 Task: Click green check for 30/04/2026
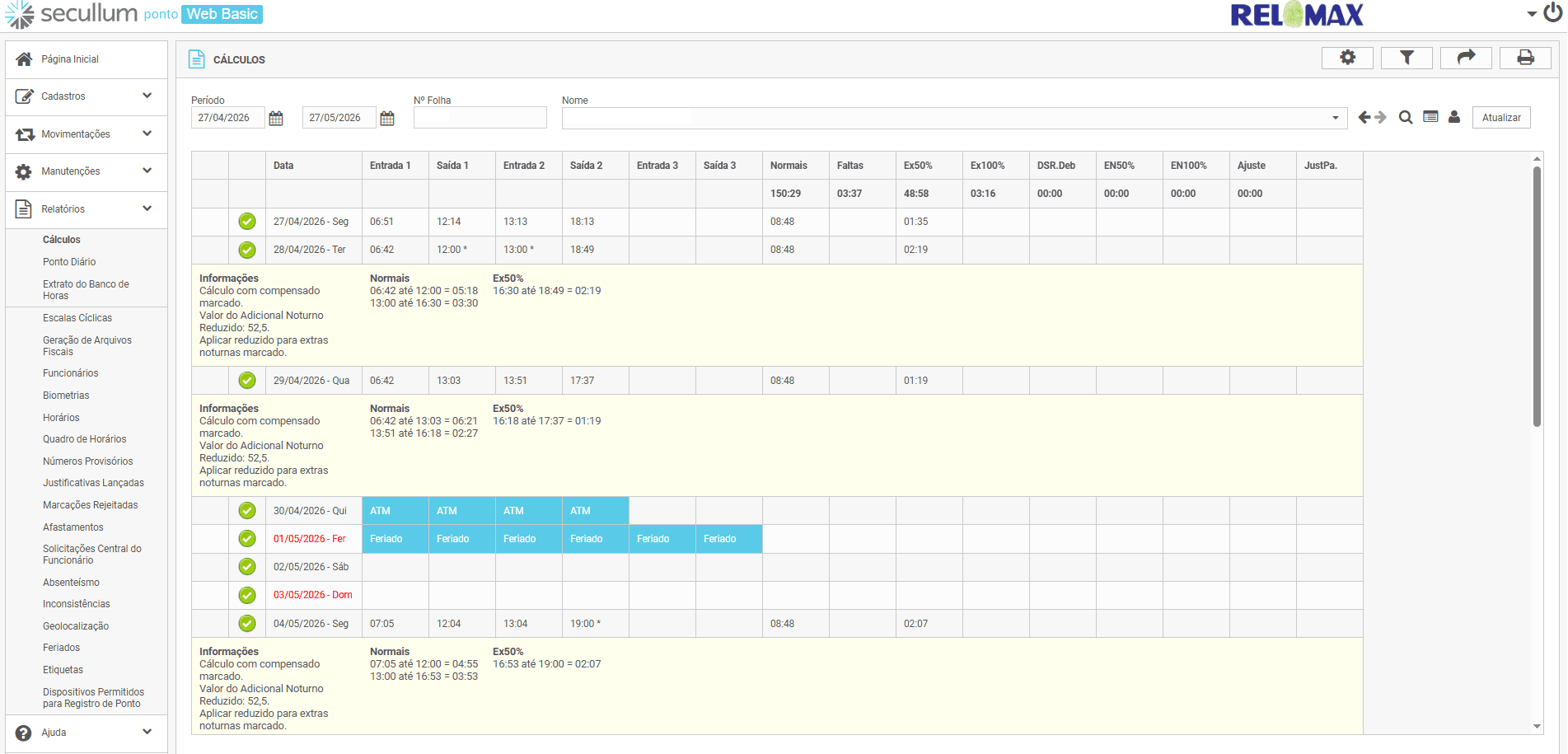pyautogui.click(x=247, y=511)
